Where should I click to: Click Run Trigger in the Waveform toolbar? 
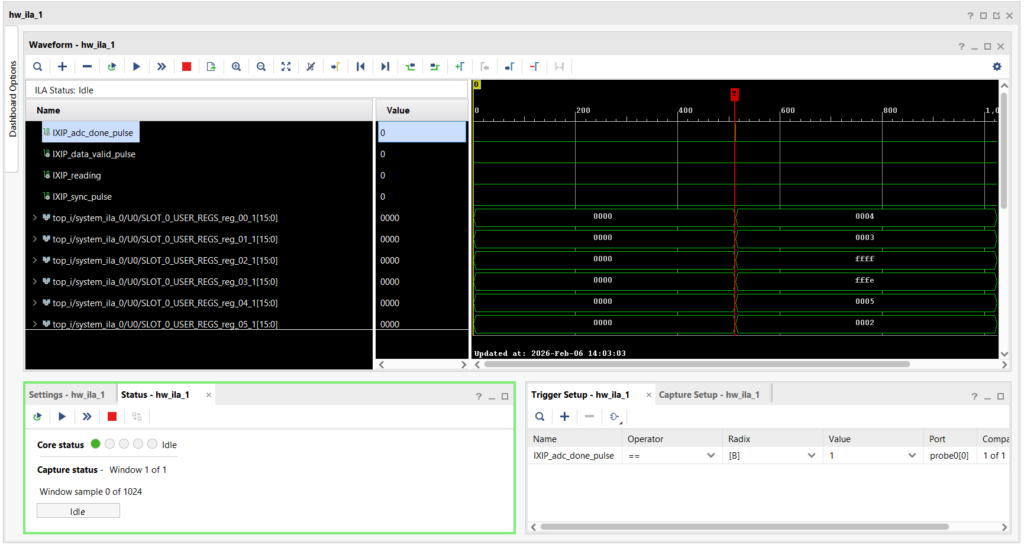pos(137,67)
